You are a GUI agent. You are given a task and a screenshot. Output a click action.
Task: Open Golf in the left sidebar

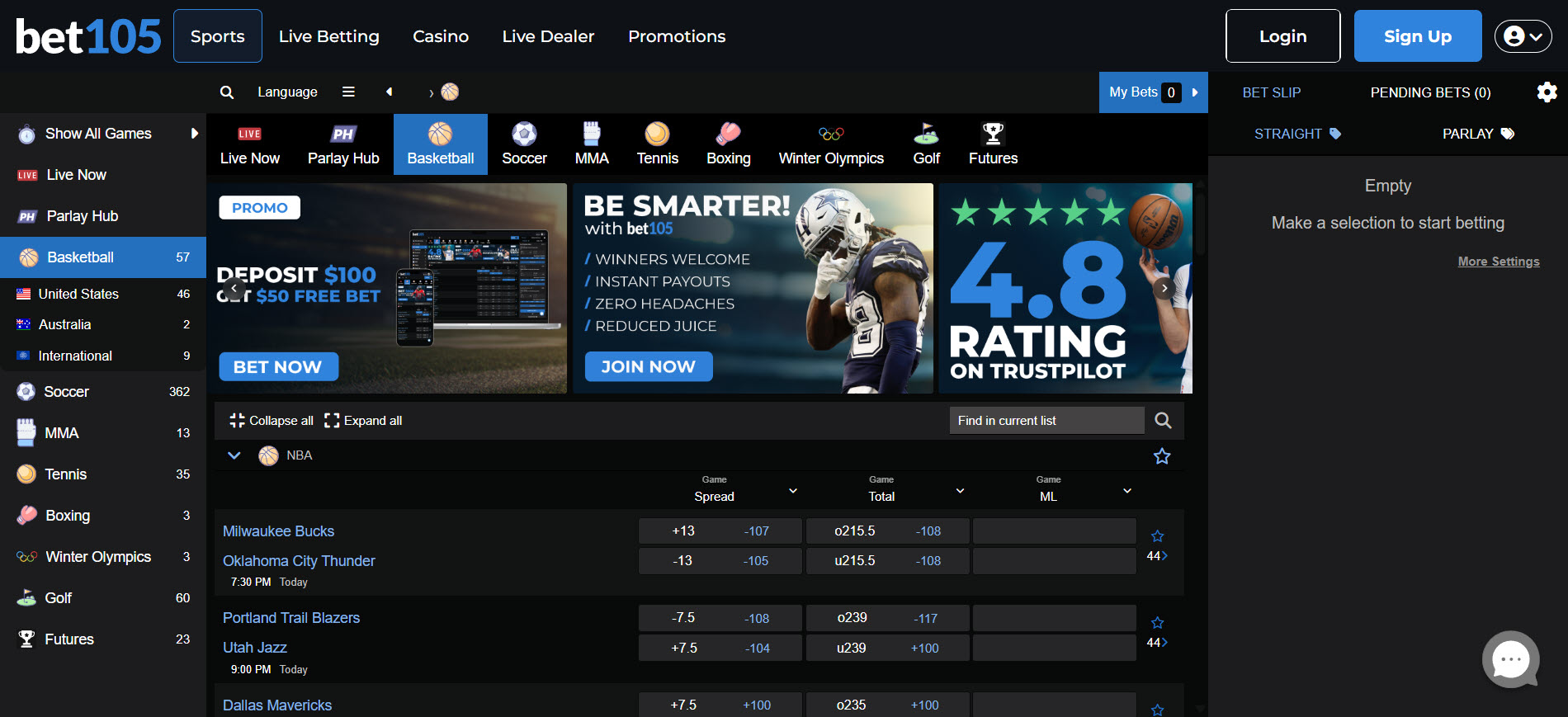point(103,598)
